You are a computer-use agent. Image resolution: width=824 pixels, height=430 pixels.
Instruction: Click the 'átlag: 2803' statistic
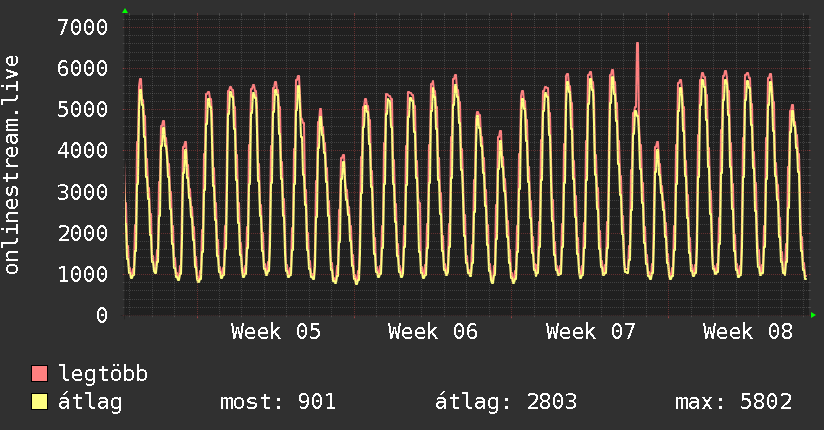click(506, 402)
